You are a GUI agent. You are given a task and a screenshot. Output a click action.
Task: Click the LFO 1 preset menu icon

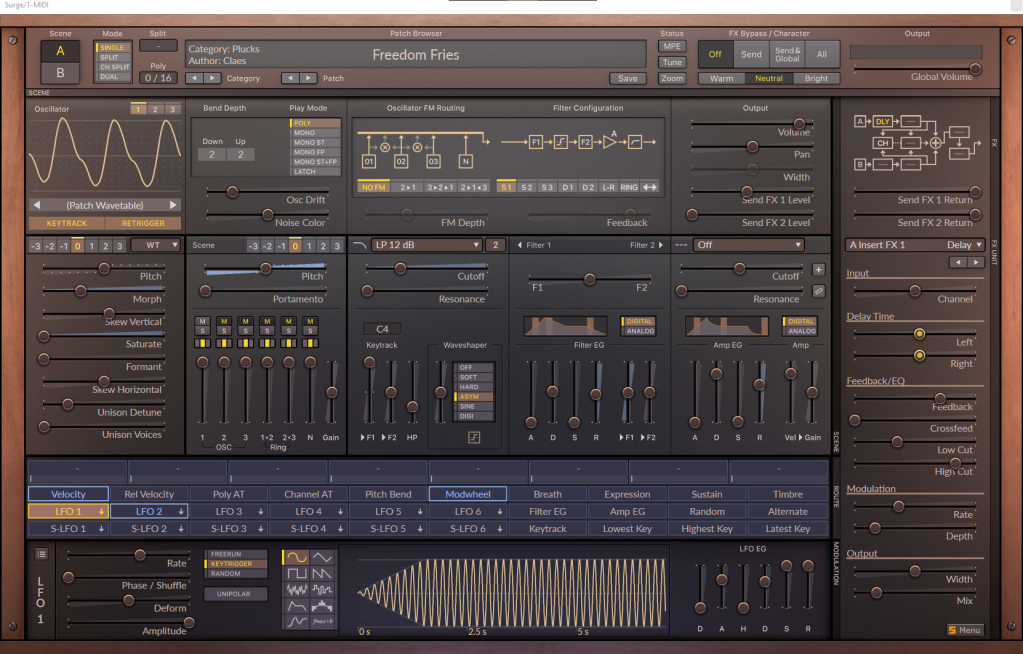pyautogui.click(x=41, y=553)
